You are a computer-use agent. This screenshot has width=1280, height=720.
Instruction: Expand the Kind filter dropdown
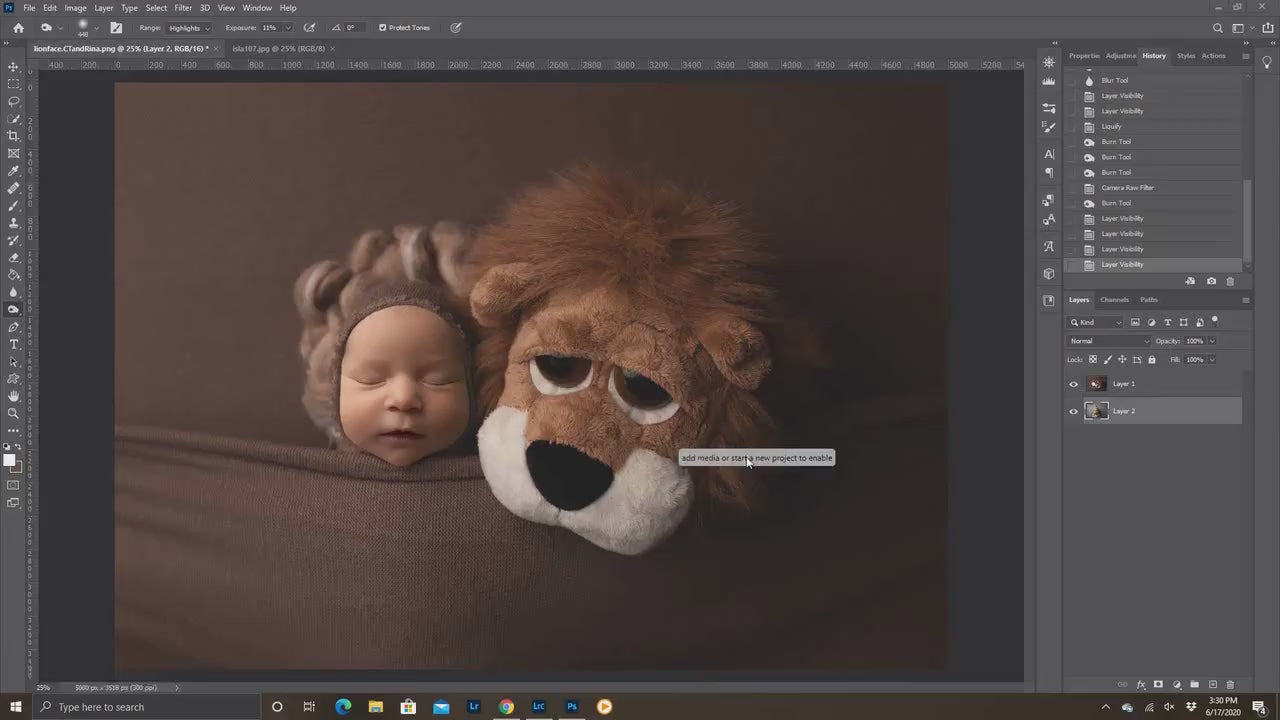1096,322
